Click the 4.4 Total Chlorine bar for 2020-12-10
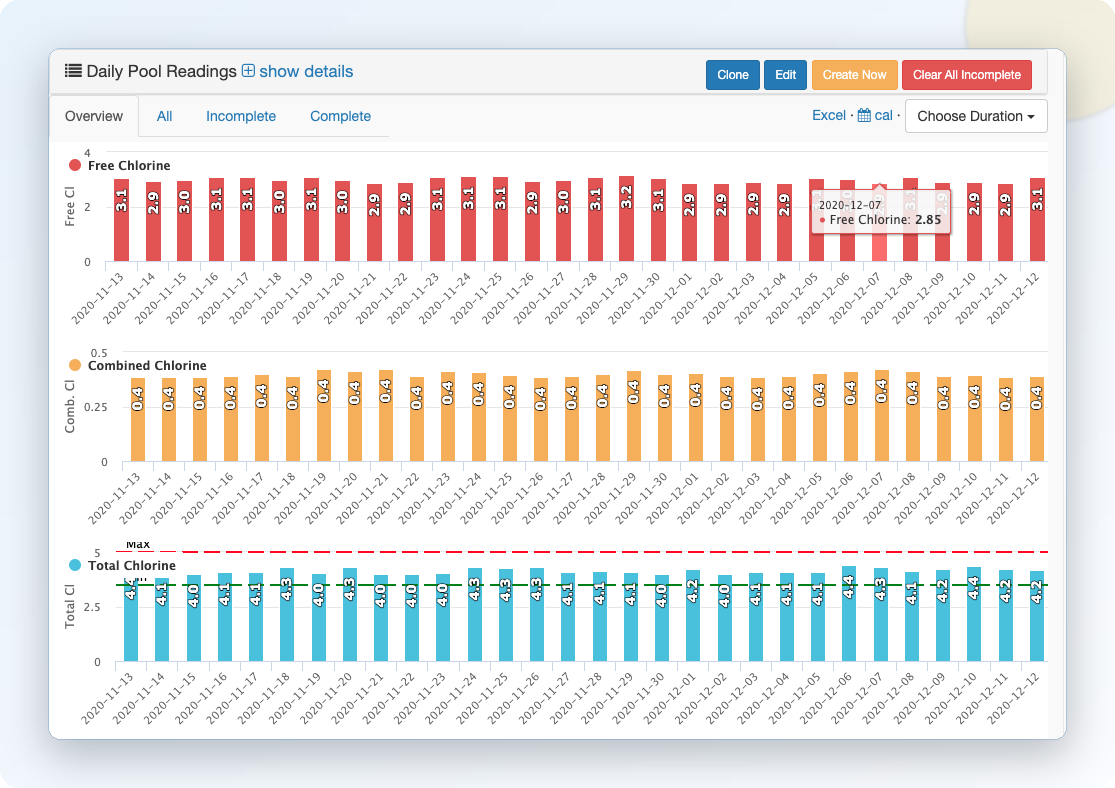The width and height of the screenshot is (1115, 788). point(974,614)
